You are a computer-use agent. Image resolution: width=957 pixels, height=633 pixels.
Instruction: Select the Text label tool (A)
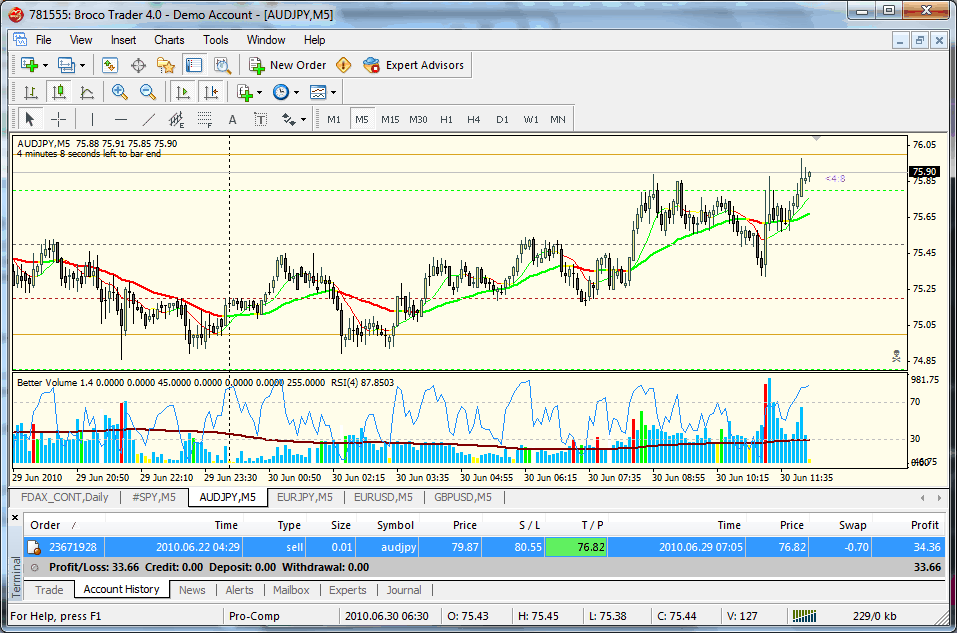point(233,119)
